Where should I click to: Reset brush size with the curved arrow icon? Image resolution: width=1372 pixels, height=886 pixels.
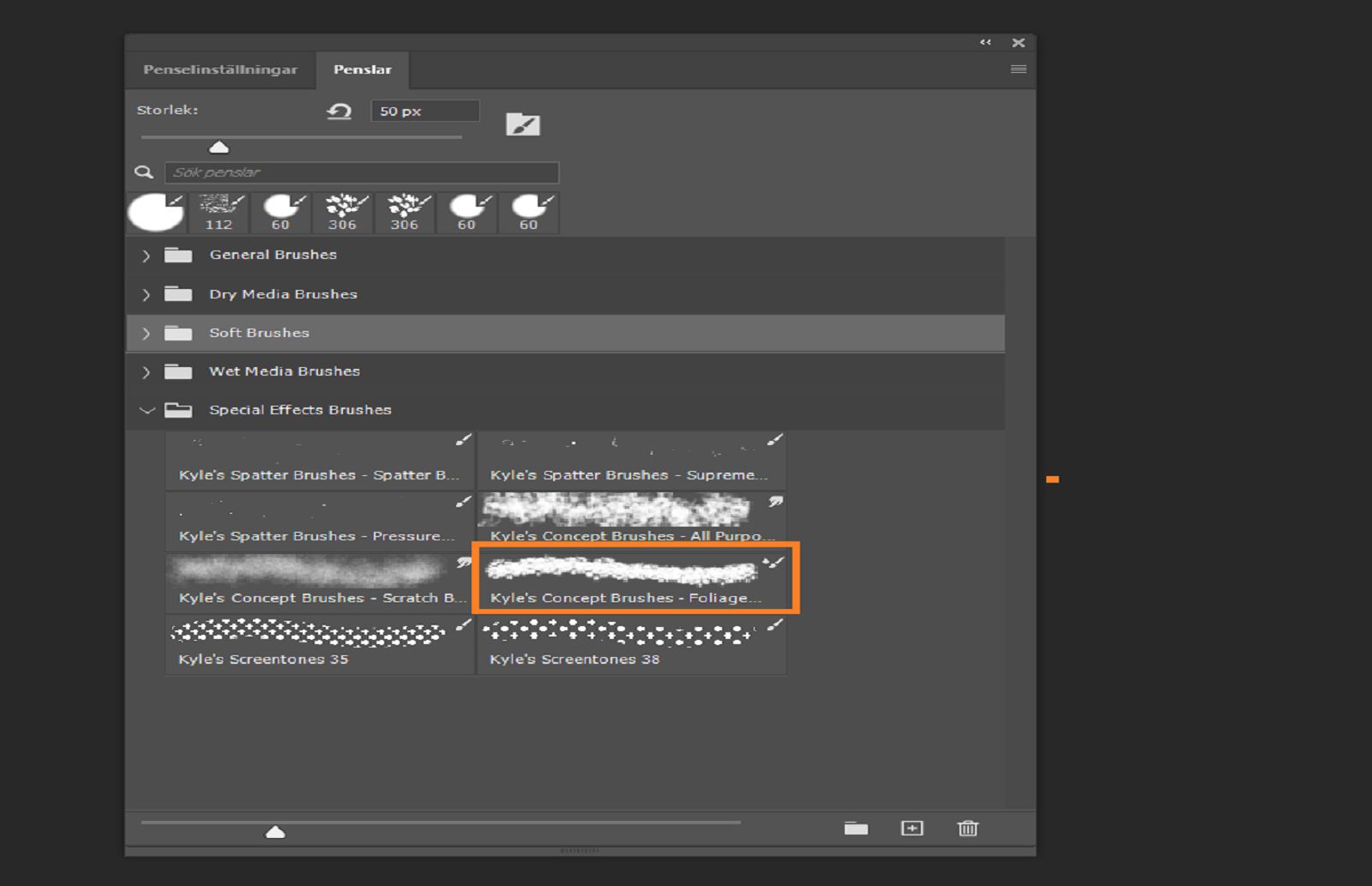pyautogui.click(x=340, y=112)
